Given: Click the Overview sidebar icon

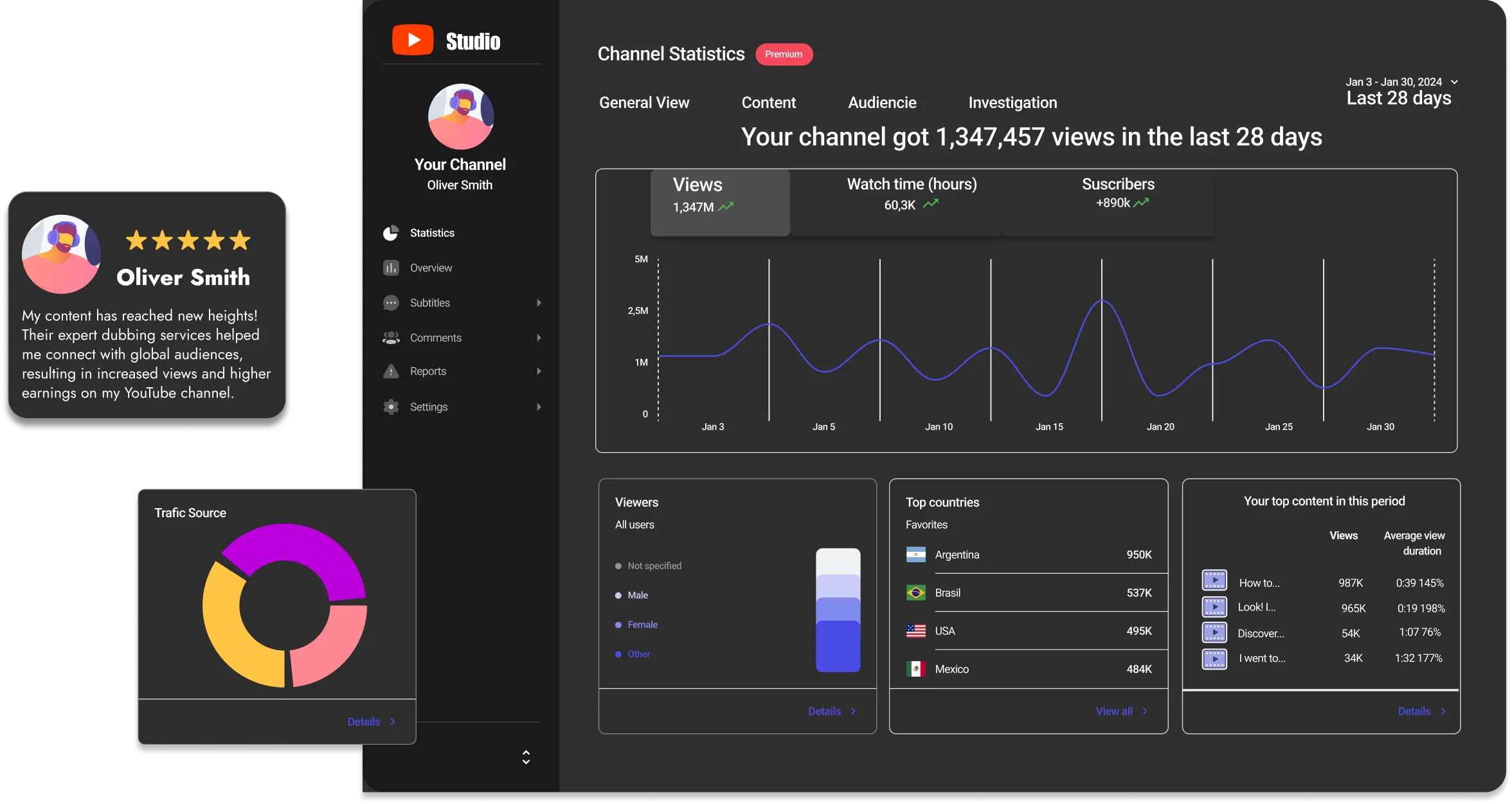Looking at the screenshot, I should pyautogui.click(x=390, y=267).
